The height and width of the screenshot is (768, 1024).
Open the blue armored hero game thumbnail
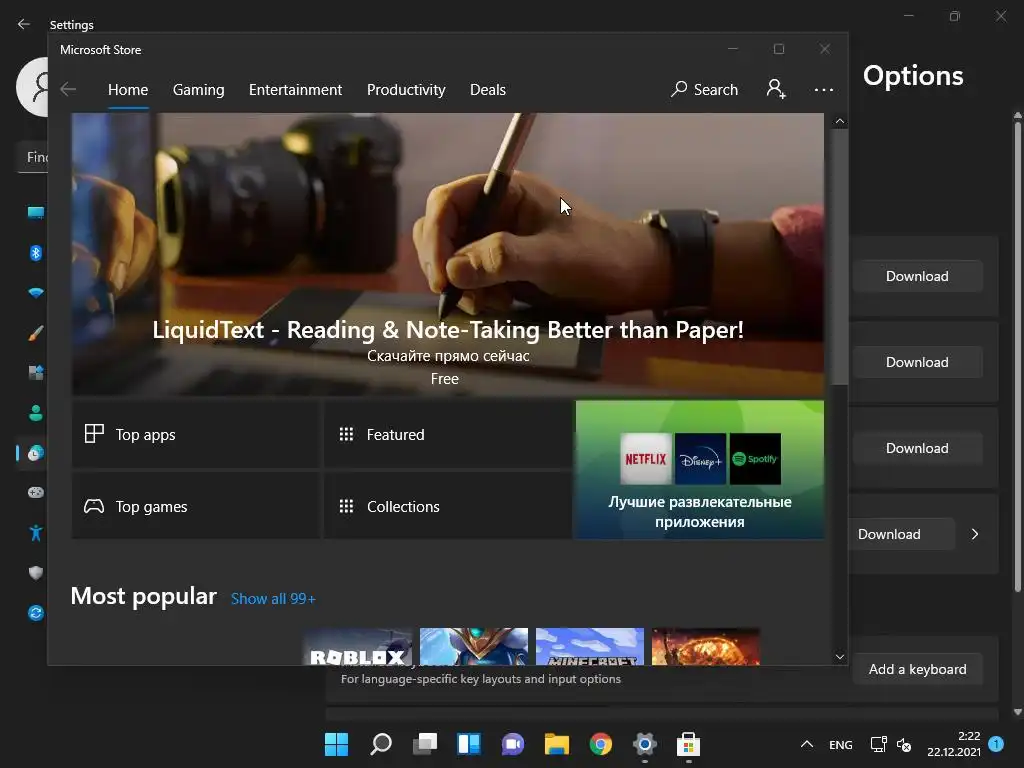[x=473, y=647]
